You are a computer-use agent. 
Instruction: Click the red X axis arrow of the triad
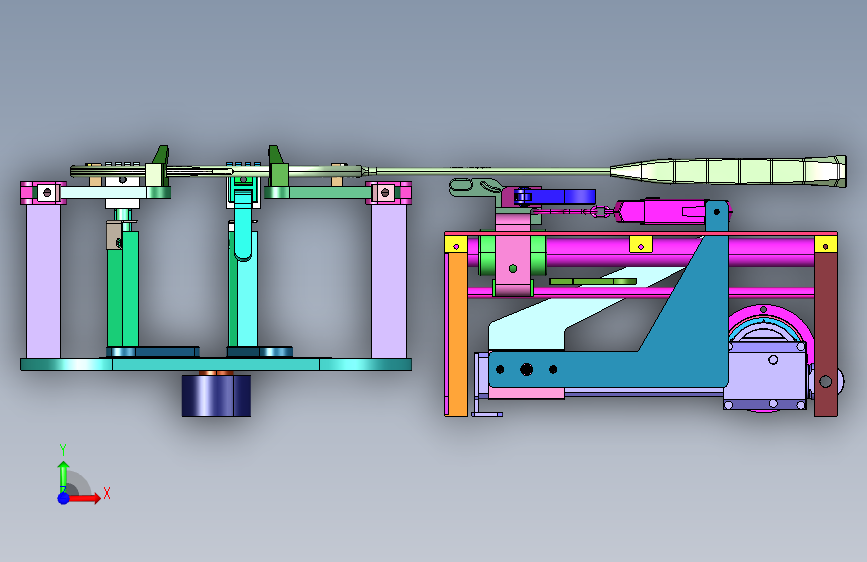(86, 498)
